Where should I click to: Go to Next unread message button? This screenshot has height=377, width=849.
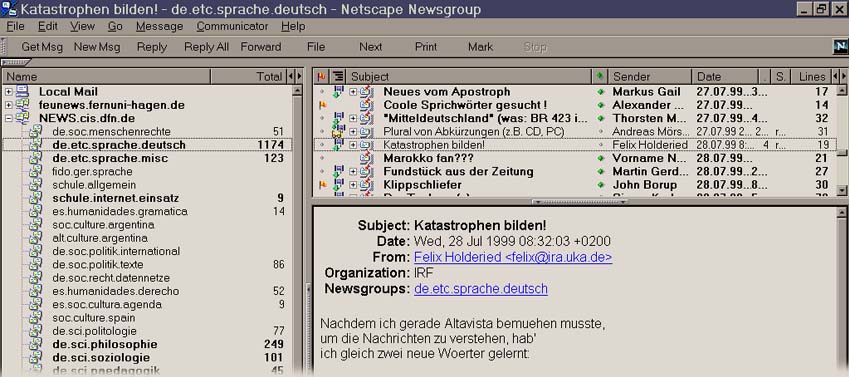pos(370,47)
